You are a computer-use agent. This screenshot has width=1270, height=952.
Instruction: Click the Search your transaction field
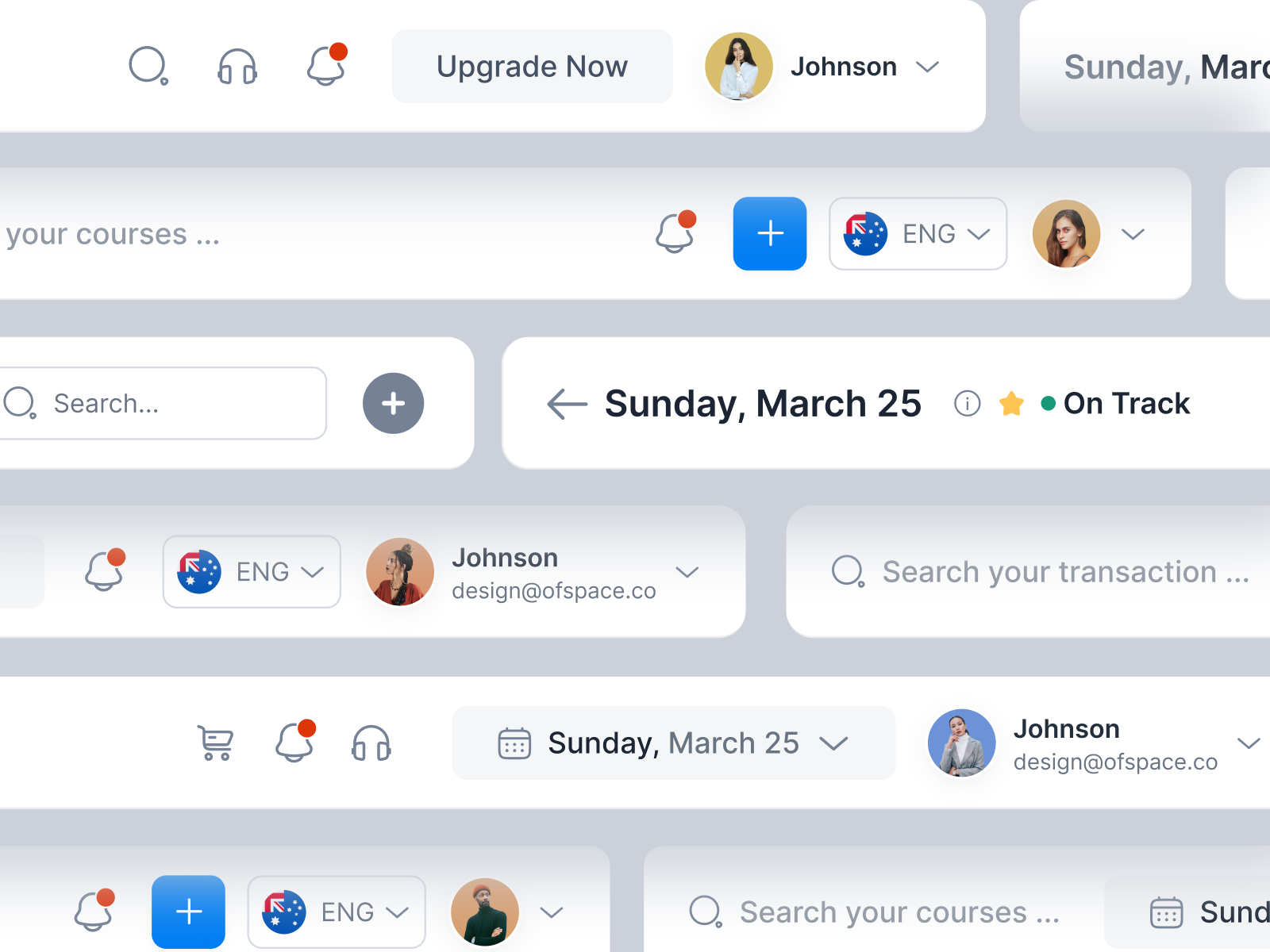coord(1041,572)
